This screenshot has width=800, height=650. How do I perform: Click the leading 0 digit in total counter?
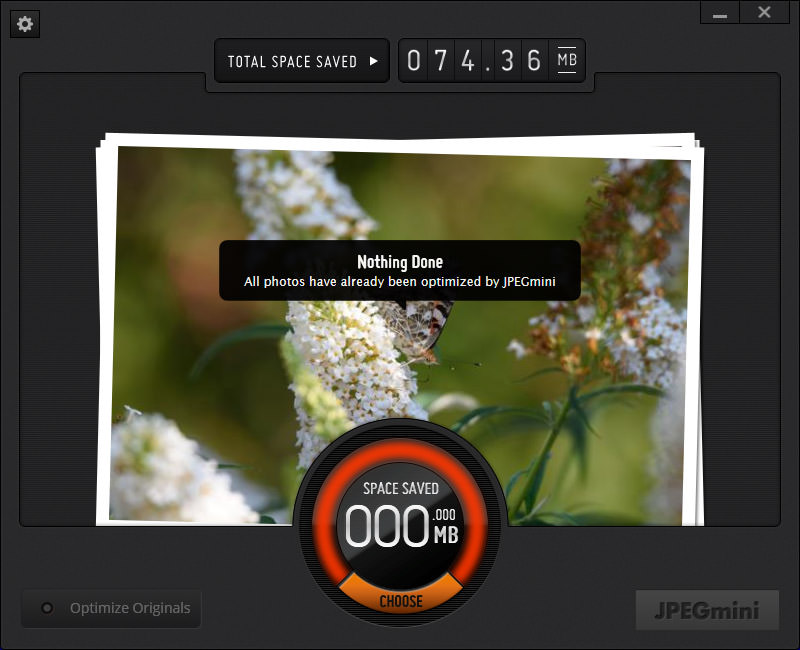tap(414, 61)
